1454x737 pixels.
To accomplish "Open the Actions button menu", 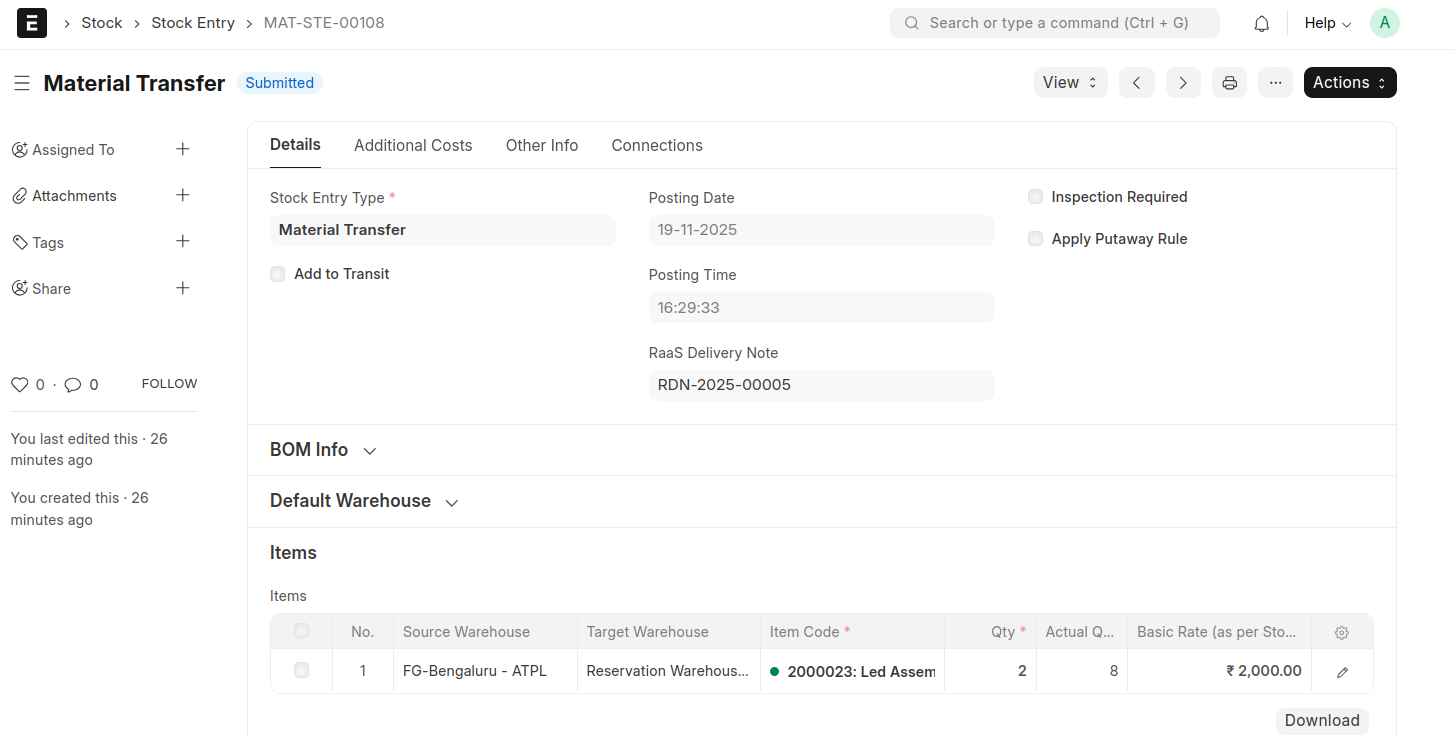I will [x=1349, y=82].
